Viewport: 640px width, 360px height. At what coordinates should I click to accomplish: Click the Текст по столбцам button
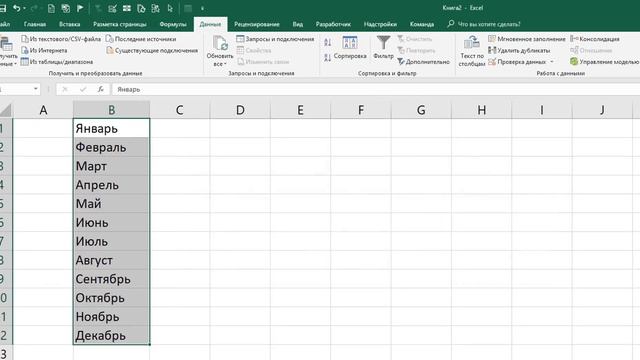(472, 51)
